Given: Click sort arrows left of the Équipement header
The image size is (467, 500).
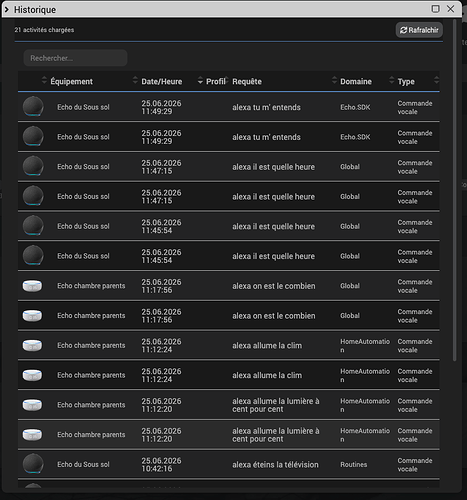Looking at the screenshot, I should (44, 80).
